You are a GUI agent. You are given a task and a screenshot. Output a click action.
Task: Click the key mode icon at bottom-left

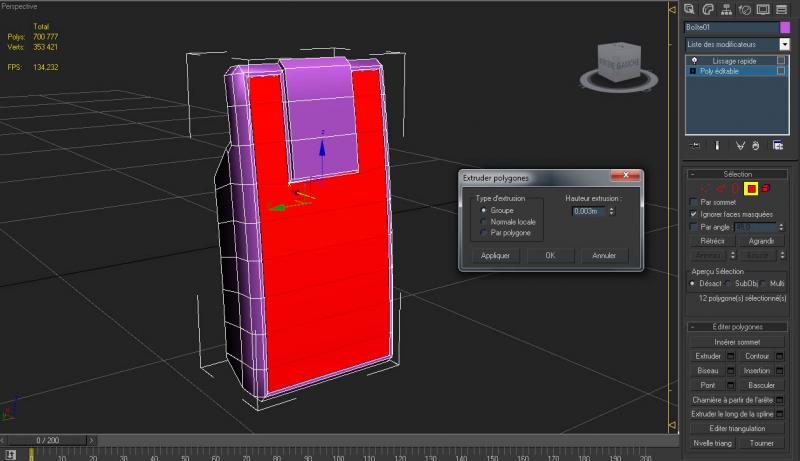10,454
